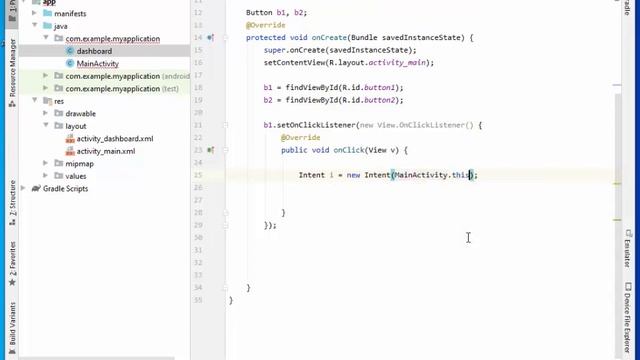Collapse the com.example.myapplication package arrow

pos(46,38)
